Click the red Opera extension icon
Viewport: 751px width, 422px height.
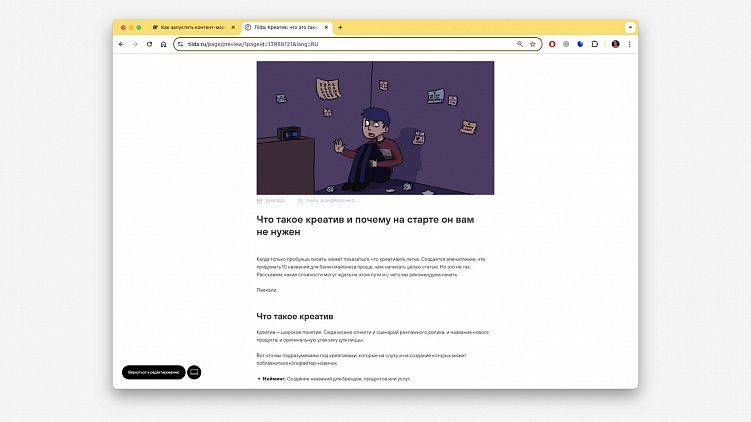tap(552, 44)
